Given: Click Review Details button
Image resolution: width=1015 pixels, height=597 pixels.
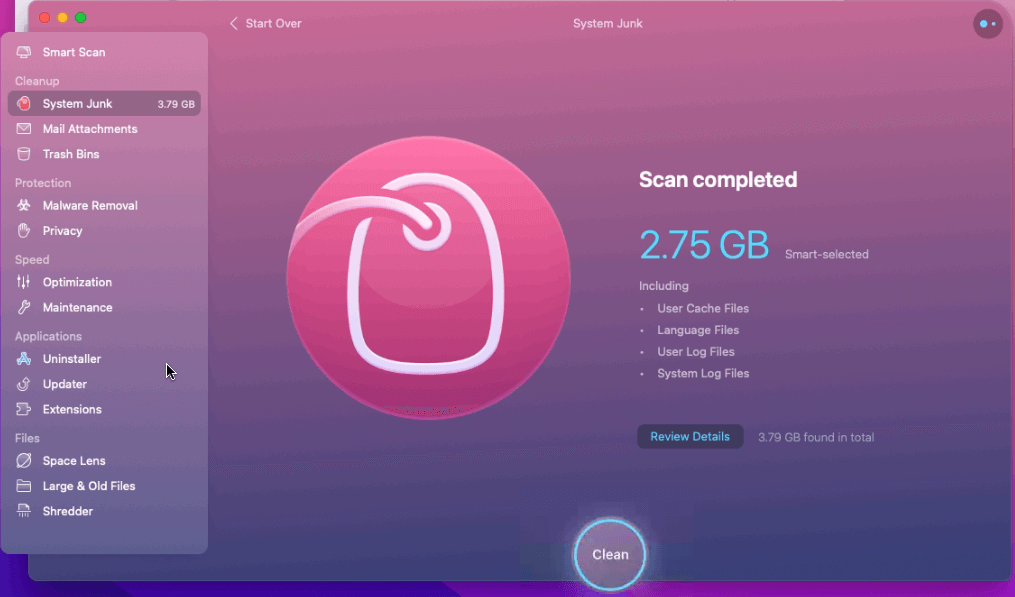Looking at the screenshot, I should pos(690,436).
